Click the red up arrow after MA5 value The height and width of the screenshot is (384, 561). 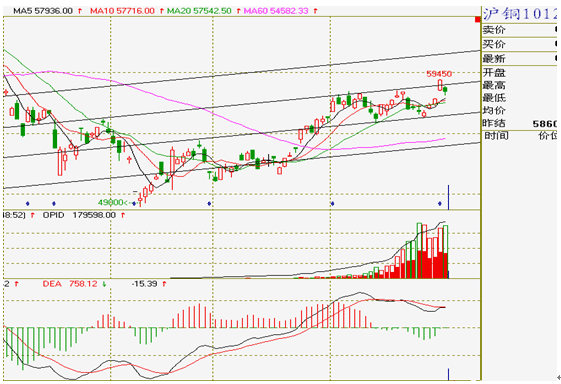coord(80,11)
